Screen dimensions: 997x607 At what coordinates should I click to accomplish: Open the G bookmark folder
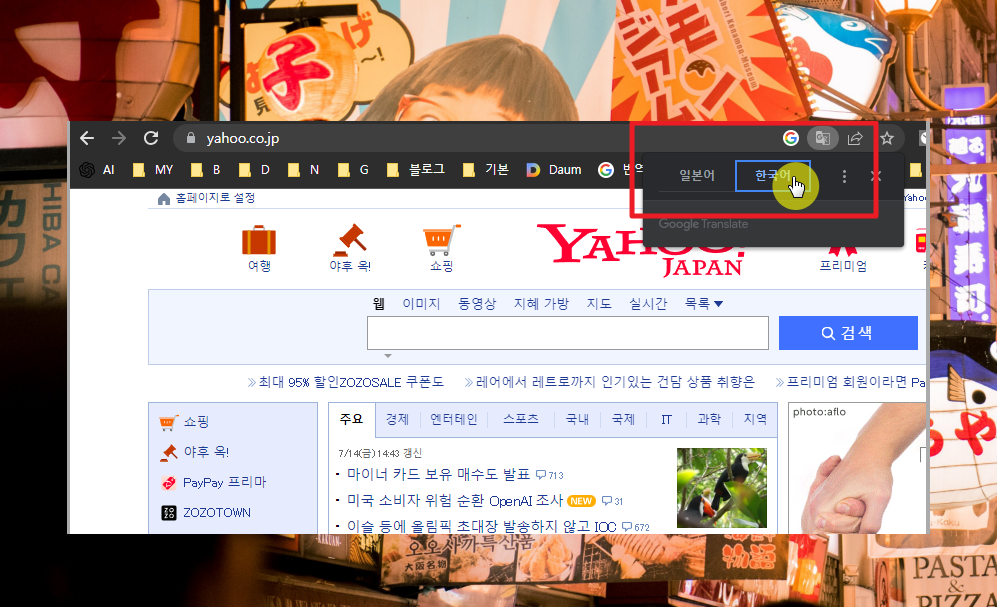(x=353, y=170)
